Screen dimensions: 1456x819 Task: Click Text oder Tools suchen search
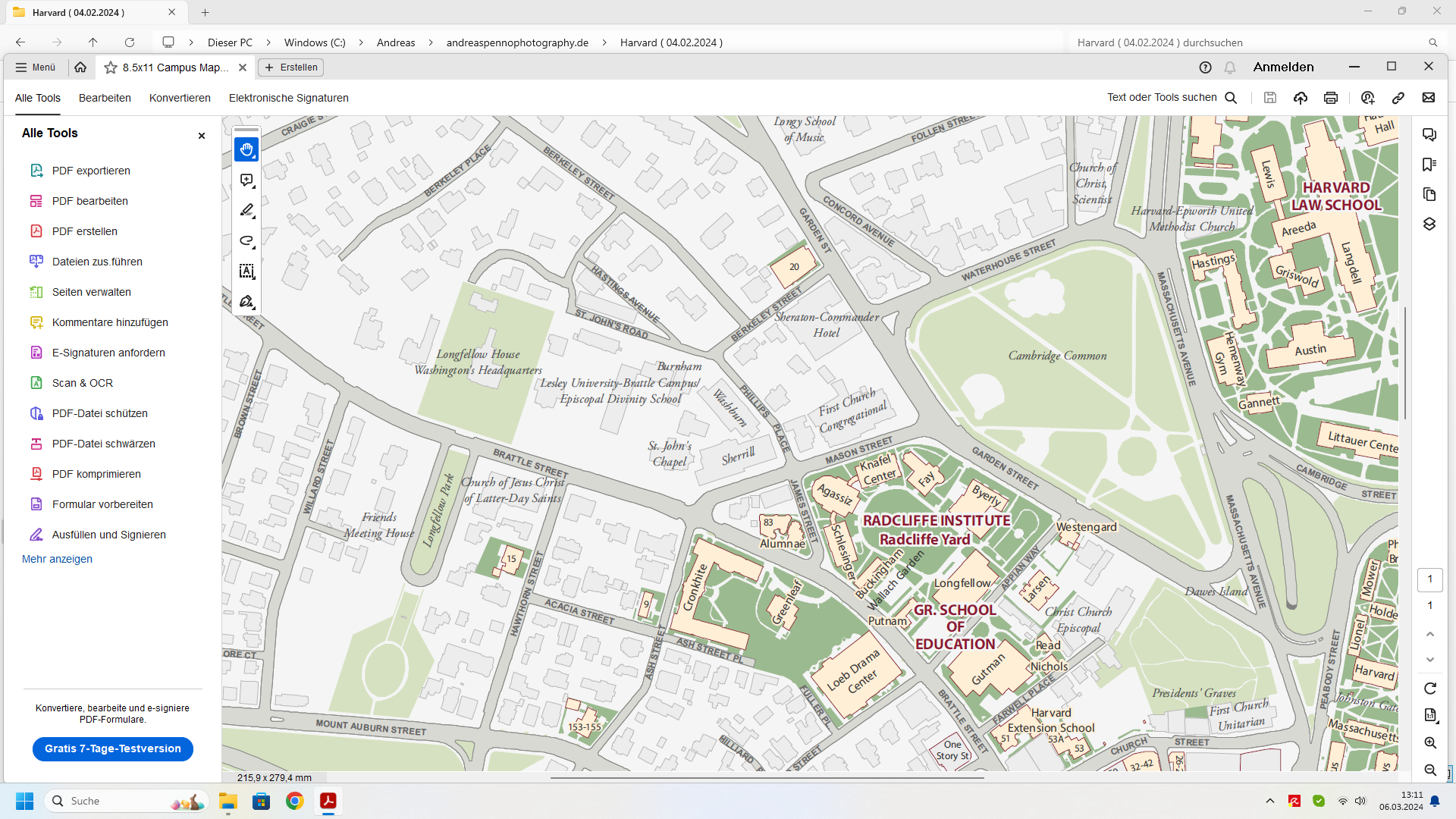point(1172,98)
